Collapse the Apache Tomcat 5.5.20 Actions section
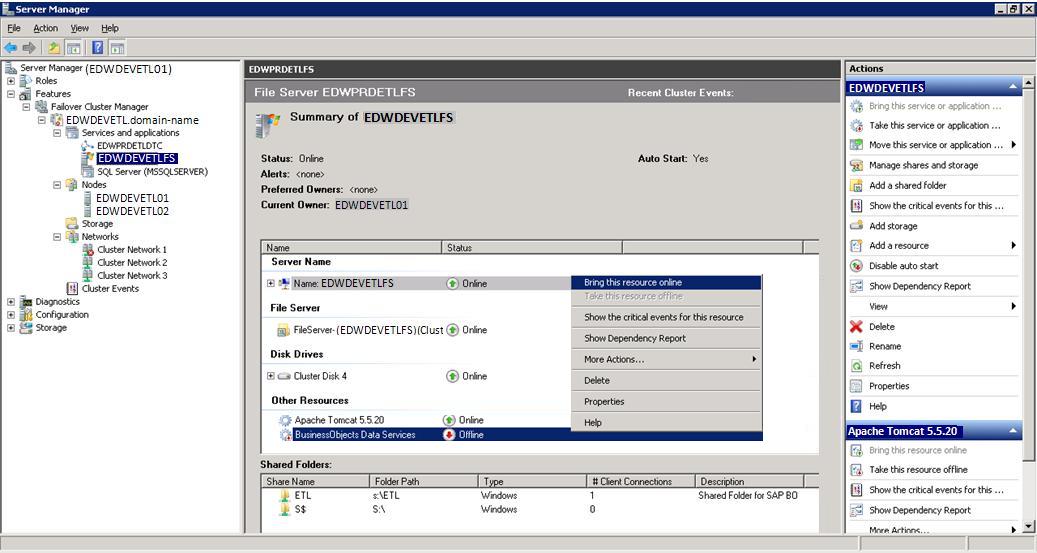This screenshot has height=553, width=1037. pyautogui.click(x=1013, y=431)
